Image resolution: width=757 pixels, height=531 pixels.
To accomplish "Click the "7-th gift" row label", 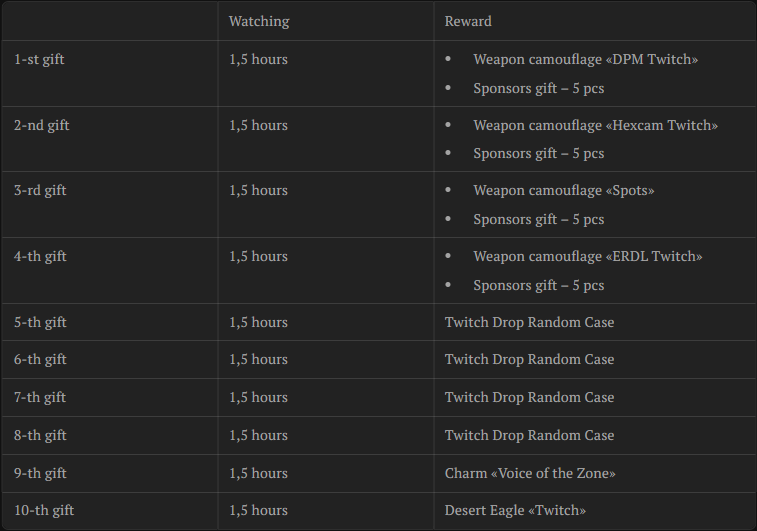I will (x=40, y=397).
